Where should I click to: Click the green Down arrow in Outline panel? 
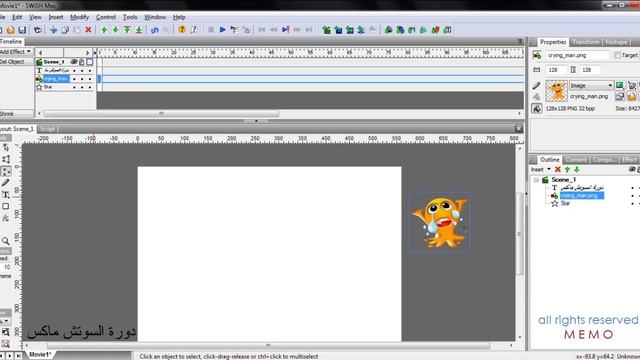coord(577,169)
